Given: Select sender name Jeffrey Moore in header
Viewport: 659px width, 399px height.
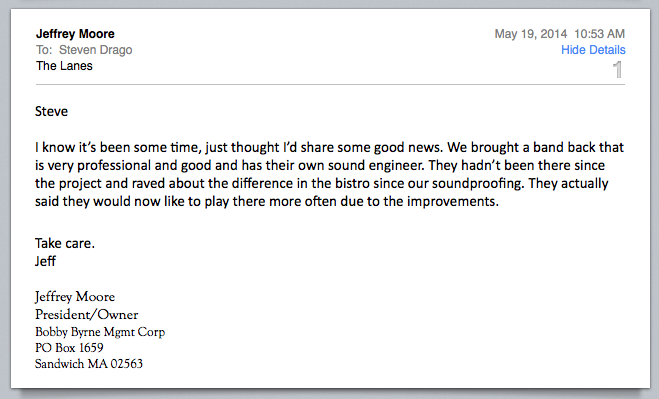Looking at the screenshot, I should point(75,34).
